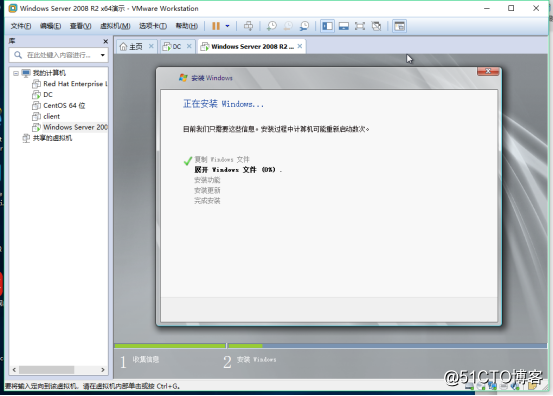Select 我的计算机 in the library tree

pos(49,73)
